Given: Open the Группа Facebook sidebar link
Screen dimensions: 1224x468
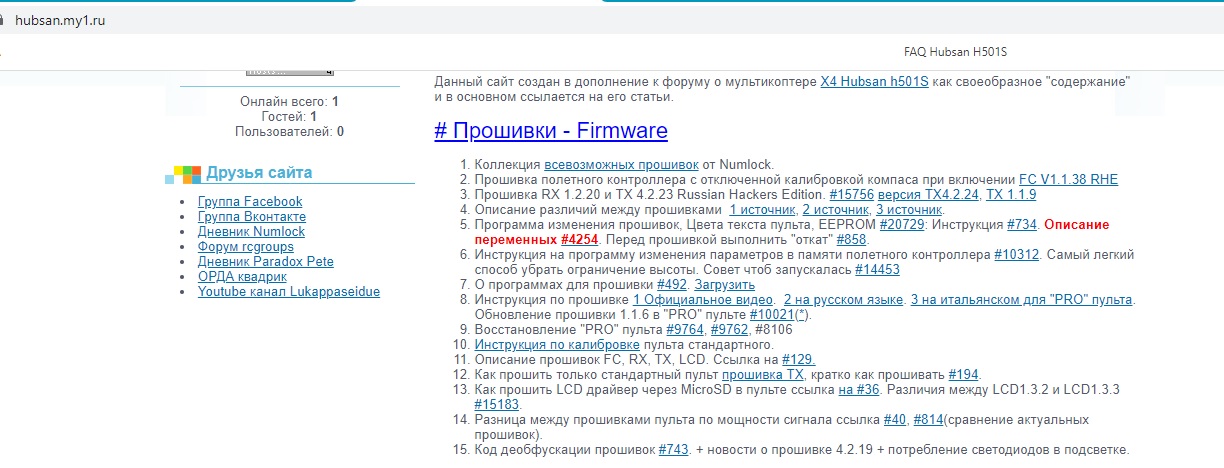Looking at the screenshot, I should (x=250, y=202).
